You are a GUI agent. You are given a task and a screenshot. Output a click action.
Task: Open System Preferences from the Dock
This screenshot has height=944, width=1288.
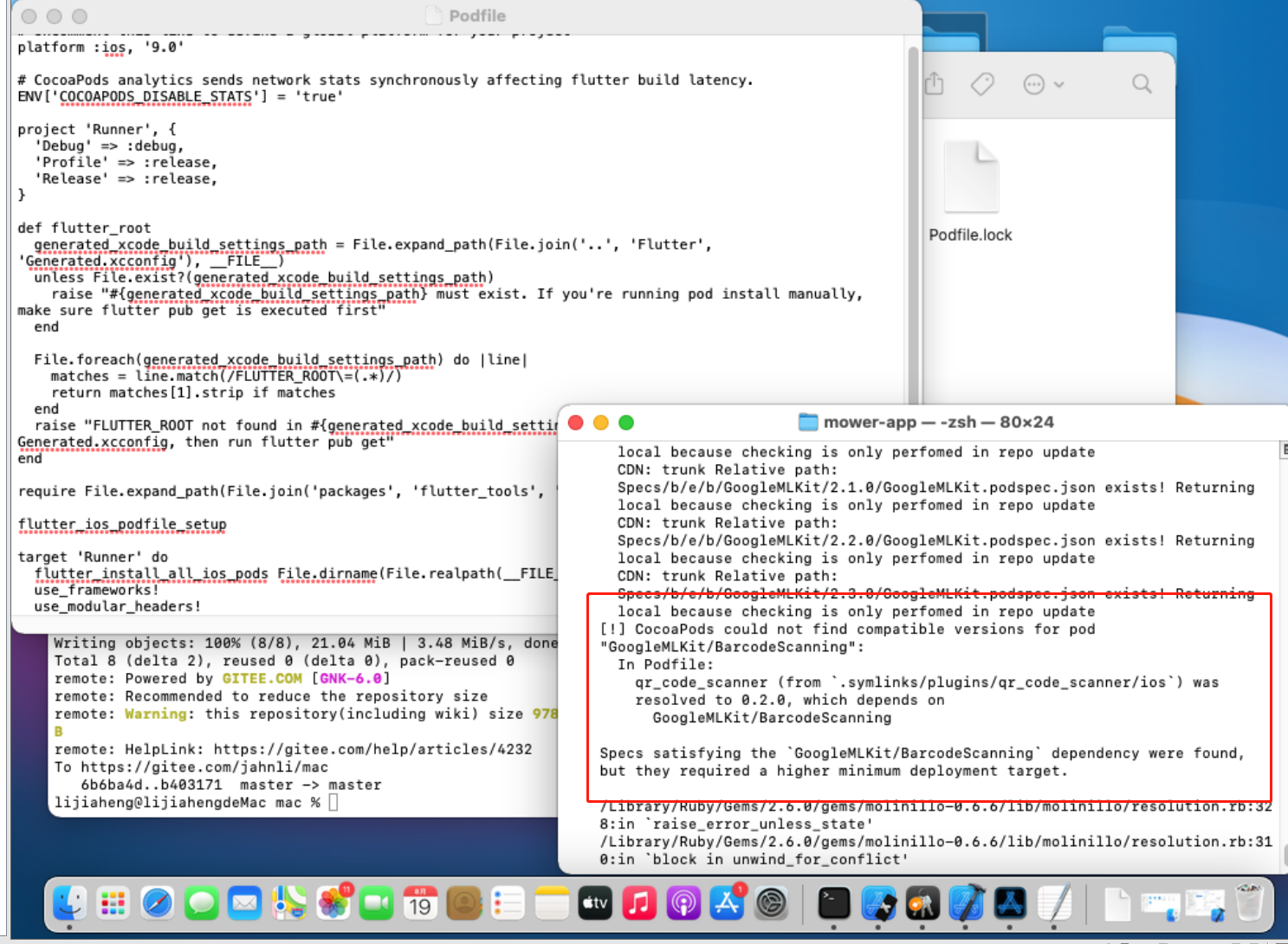click(x=770, y=903)
